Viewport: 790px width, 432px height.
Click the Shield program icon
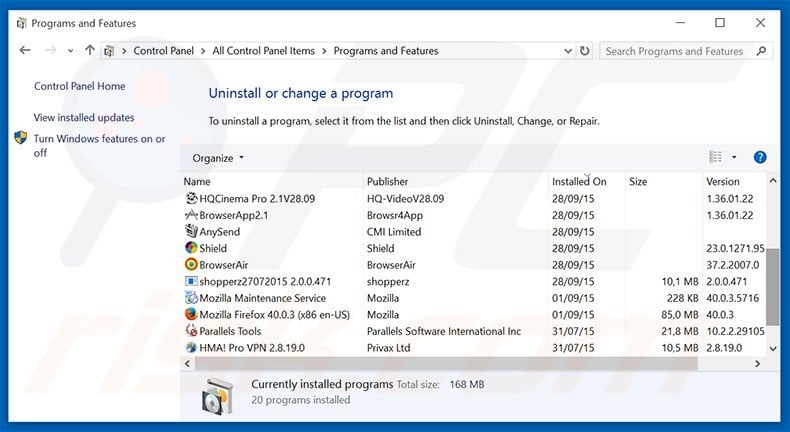[191, 248]
